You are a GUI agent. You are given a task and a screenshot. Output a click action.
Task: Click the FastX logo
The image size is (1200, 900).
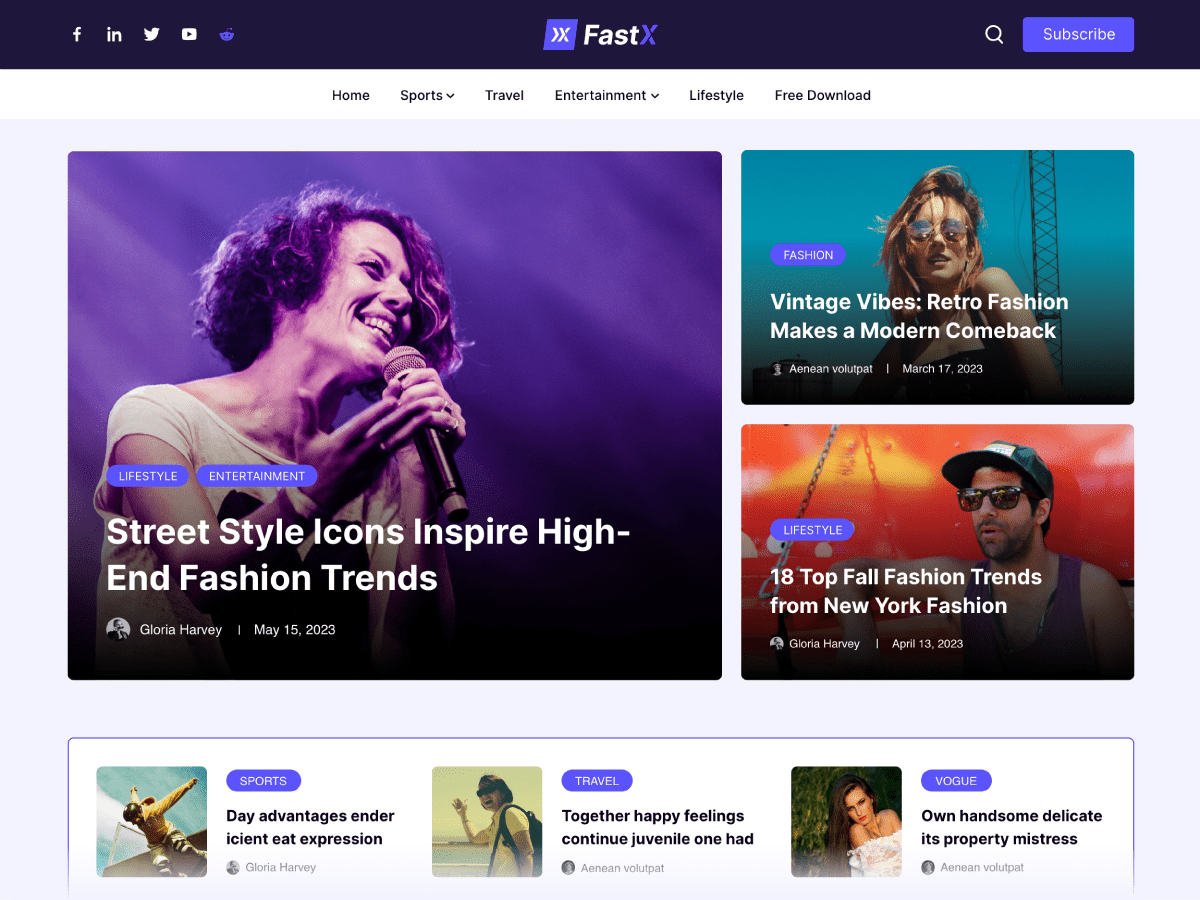click(x=600, y=34)
